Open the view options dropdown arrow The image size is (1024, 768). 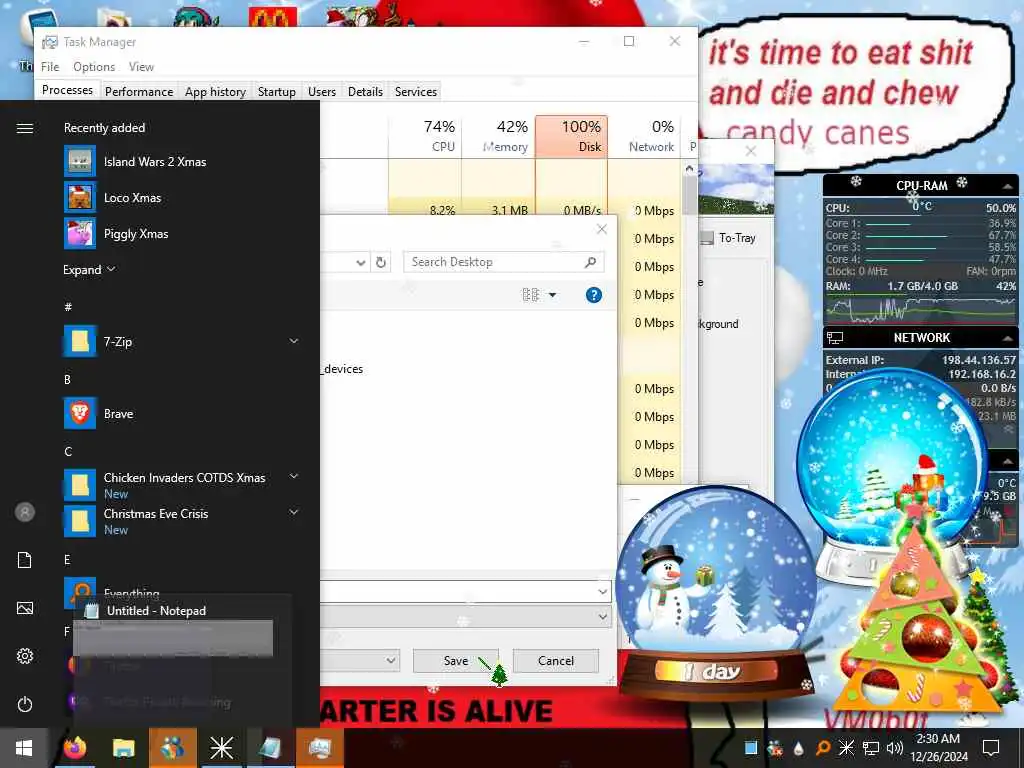pos(552,295)
